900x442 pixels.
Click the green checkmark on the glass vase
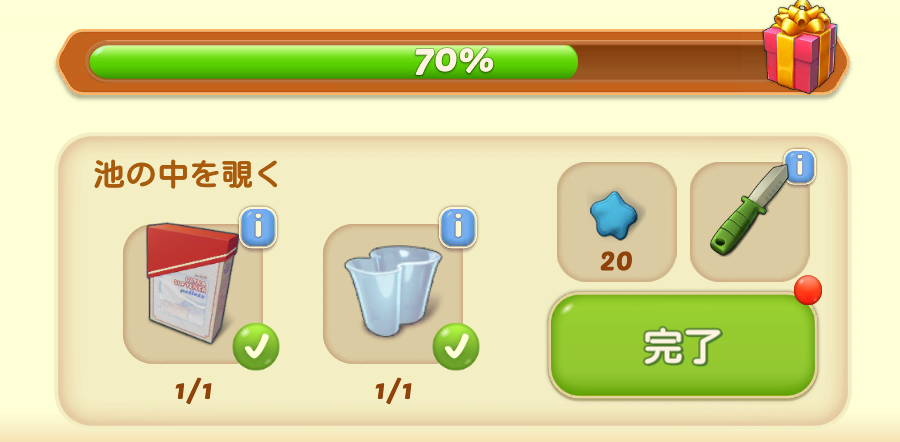click(456, 347)
